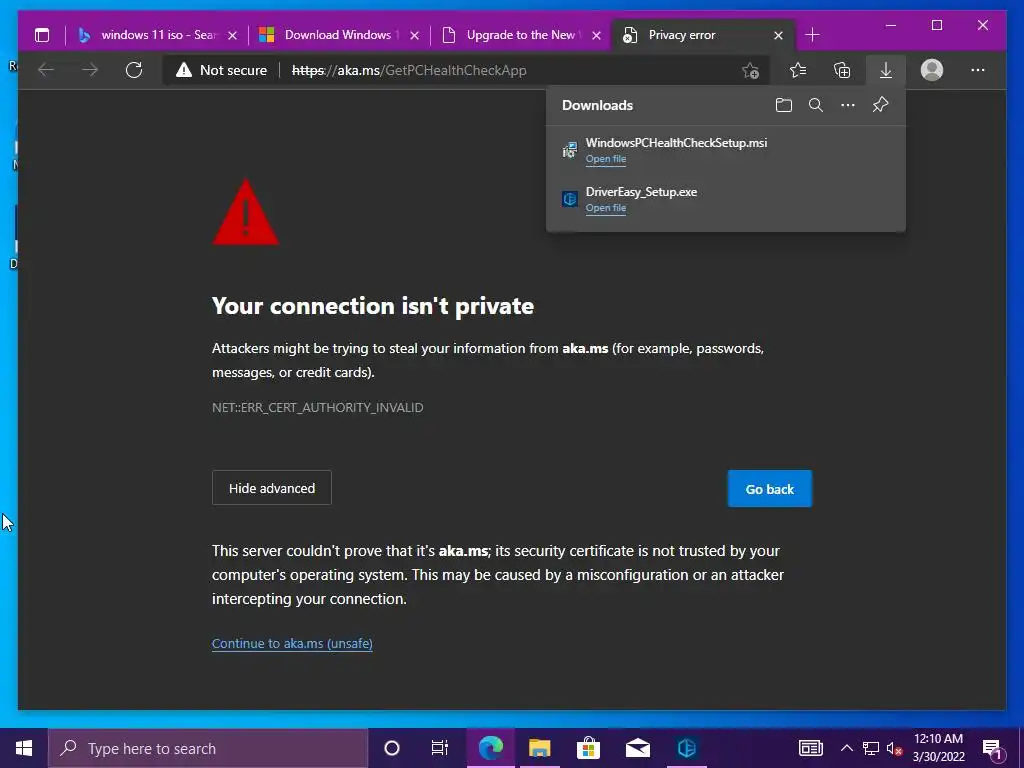Viewport: 1024px width, 768px height.
Task: Open the tab actions menu icon
Action: (x=42, y=35)
